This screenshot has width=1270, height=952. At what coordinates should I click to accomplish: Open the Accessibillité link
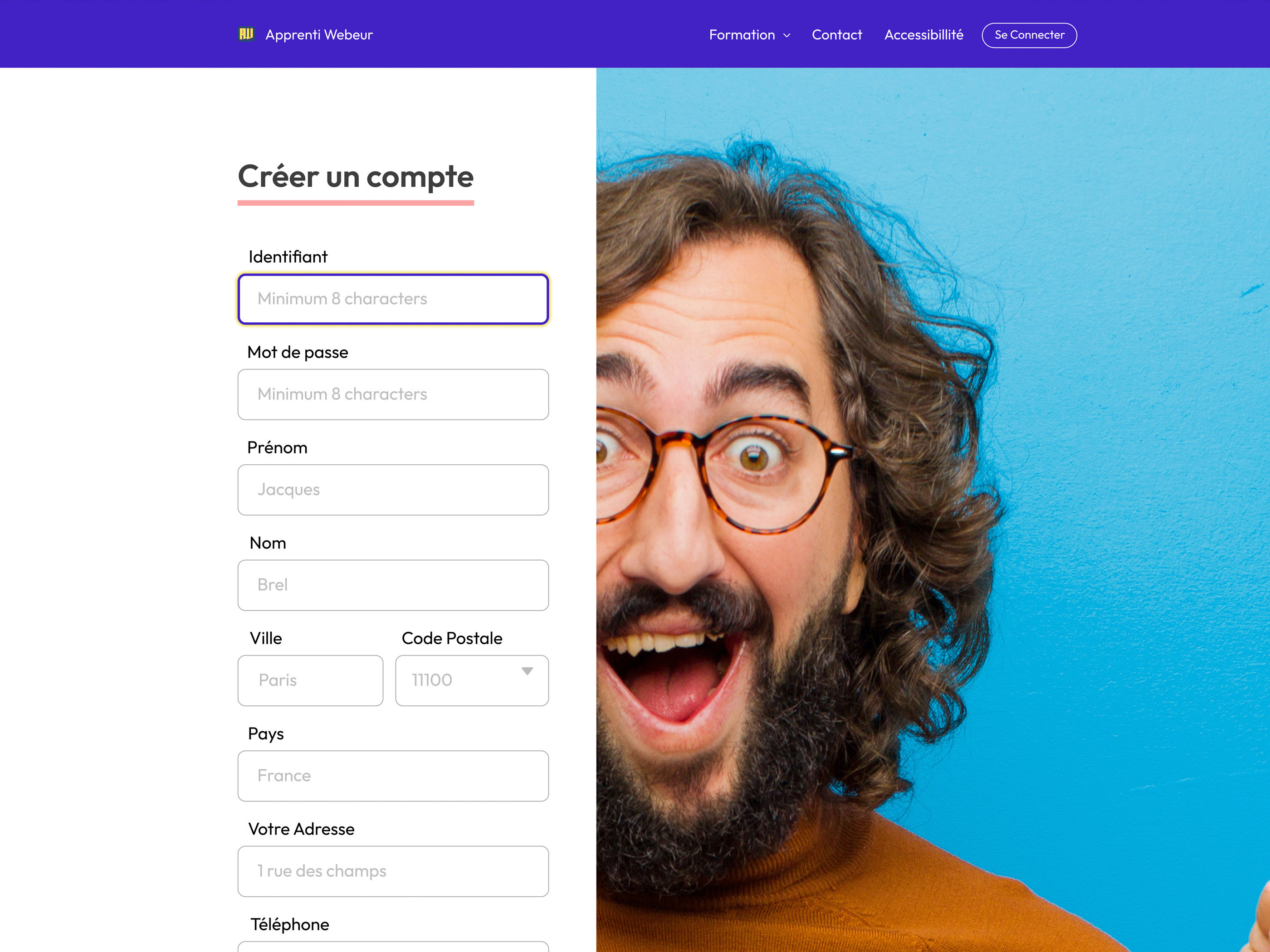(x=924, y=35)
